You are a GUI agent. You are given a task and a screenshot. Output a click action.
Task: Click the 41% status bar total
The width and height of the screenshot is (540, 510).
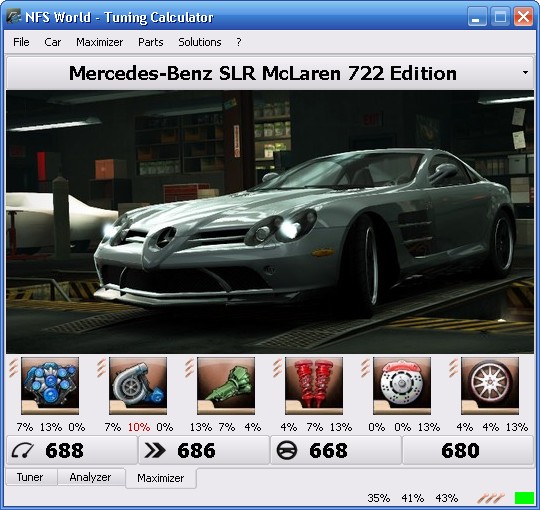pos(413,498)
